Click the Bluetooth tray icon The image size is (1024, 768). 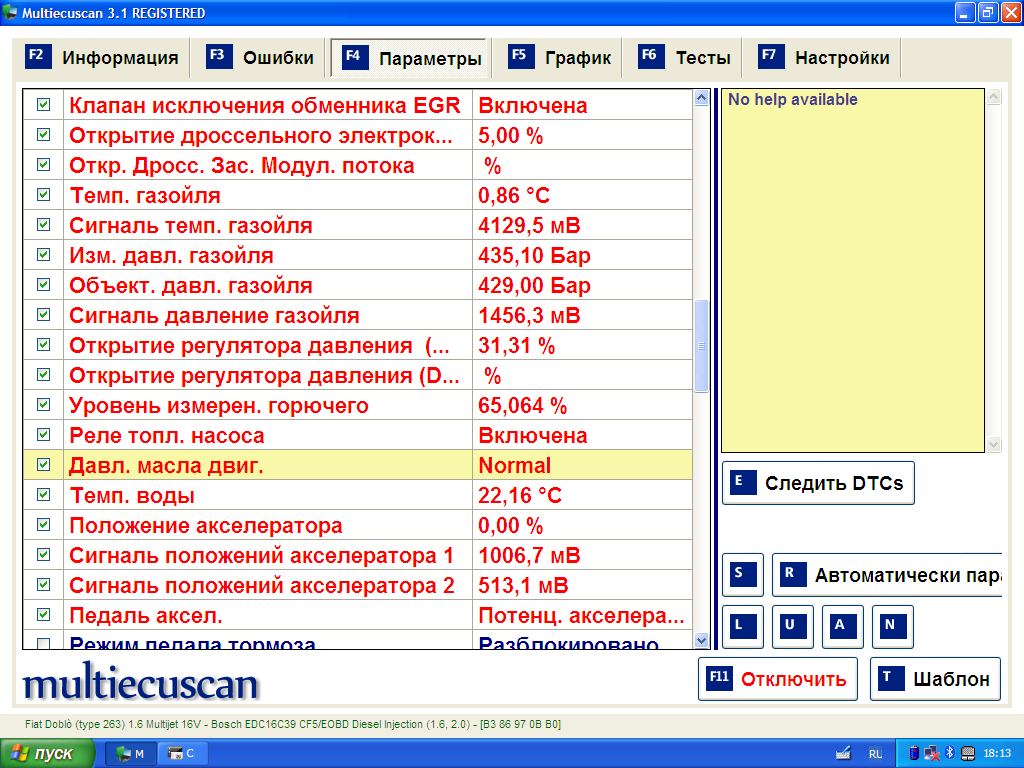[950, 753]
